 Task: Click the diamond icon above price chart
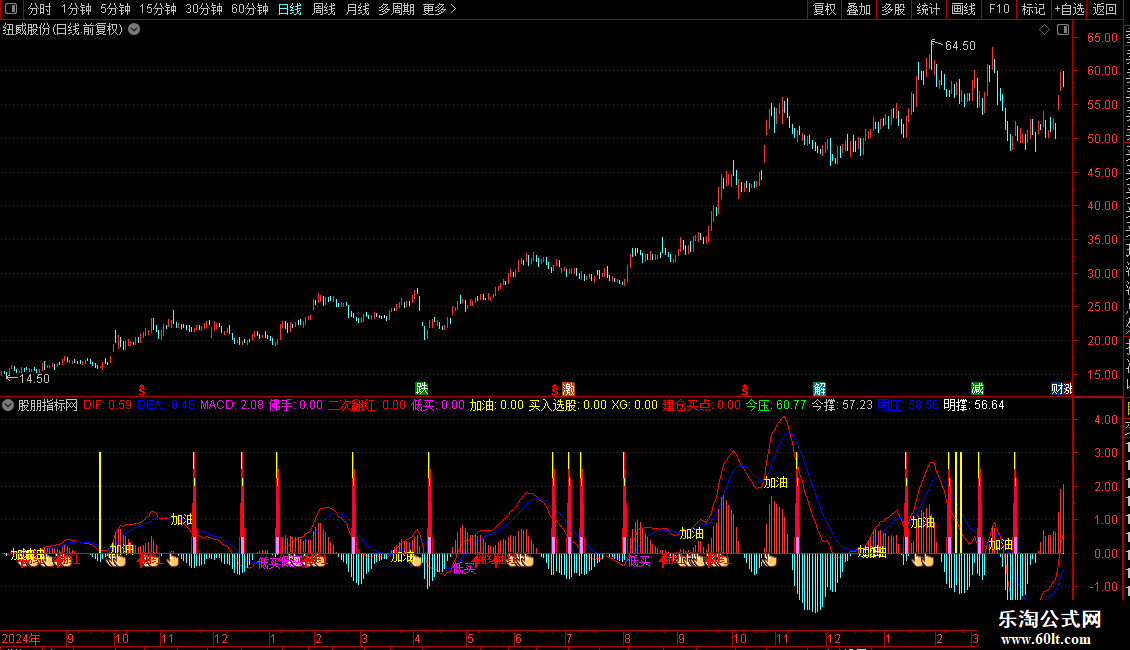(1044, 30)
